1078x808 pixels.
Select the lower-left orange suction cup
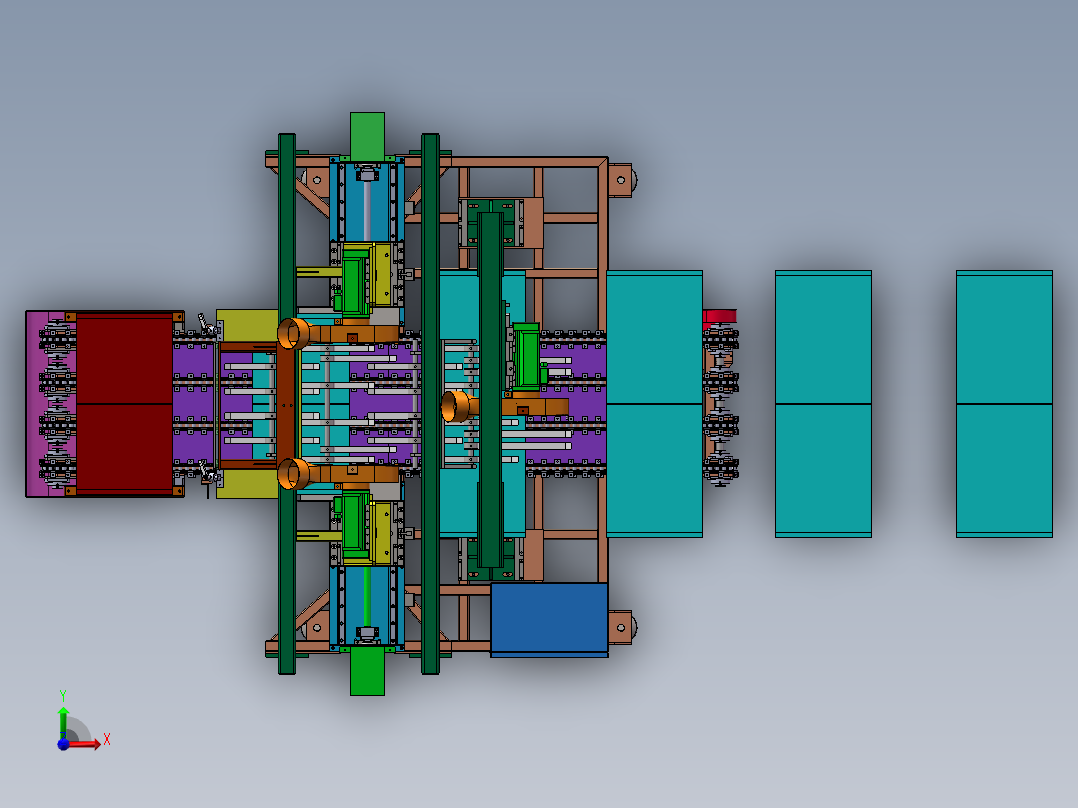pos(294,474)
